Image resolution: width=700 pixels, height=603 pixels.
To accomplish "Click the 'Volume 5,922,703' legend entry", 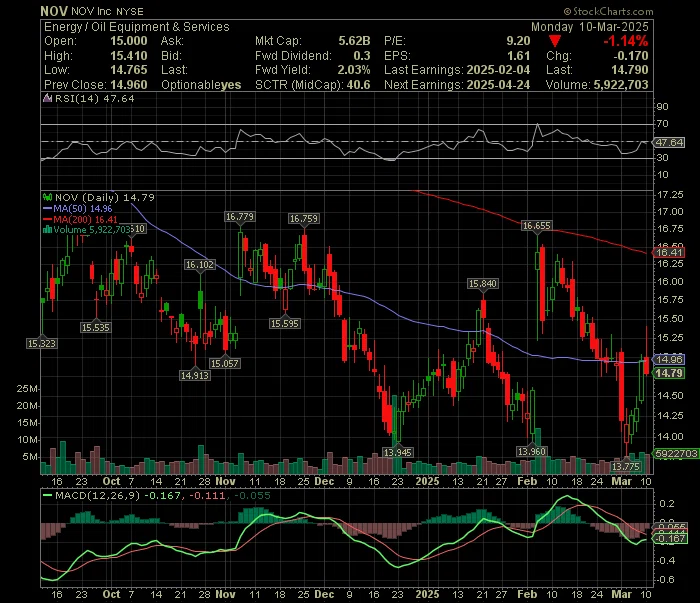I will (92, 230).
